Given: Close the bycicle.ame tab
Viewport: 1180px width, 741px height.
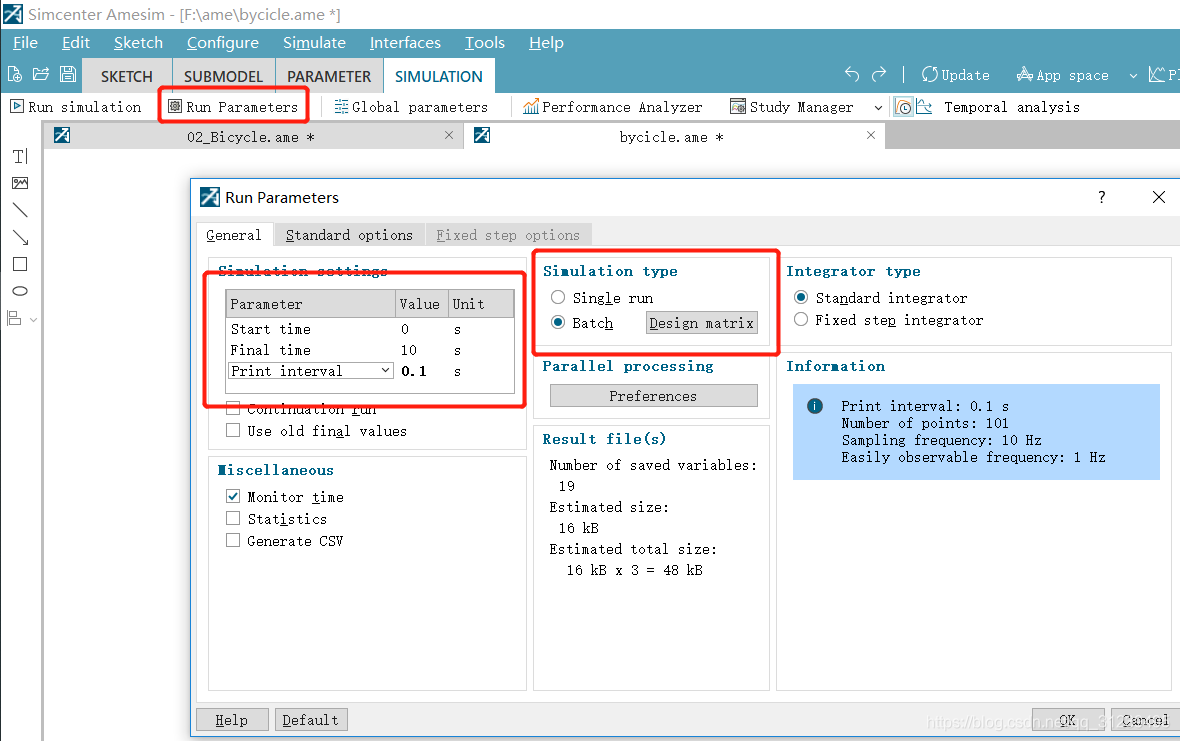Looking at the screenshot, I should 871,135.
